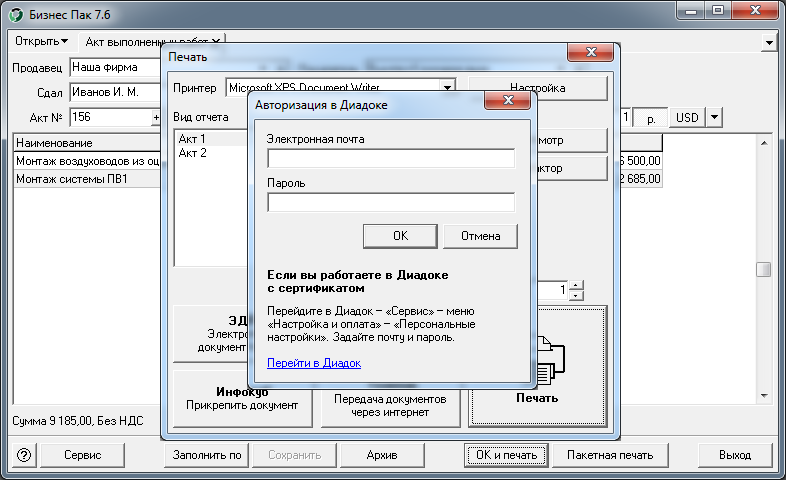
Task: Click the Сохранить button
Action: coord(295,455)
